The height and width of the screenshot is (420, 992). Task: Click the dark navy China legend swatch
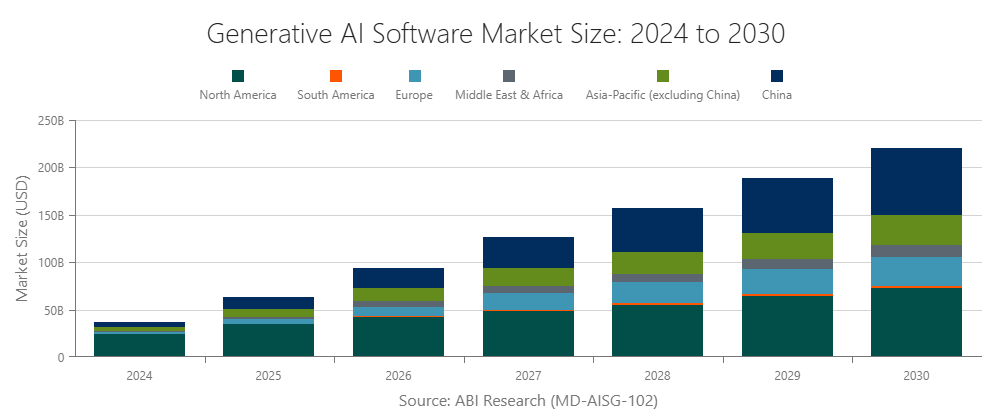(x=777, y=76)
